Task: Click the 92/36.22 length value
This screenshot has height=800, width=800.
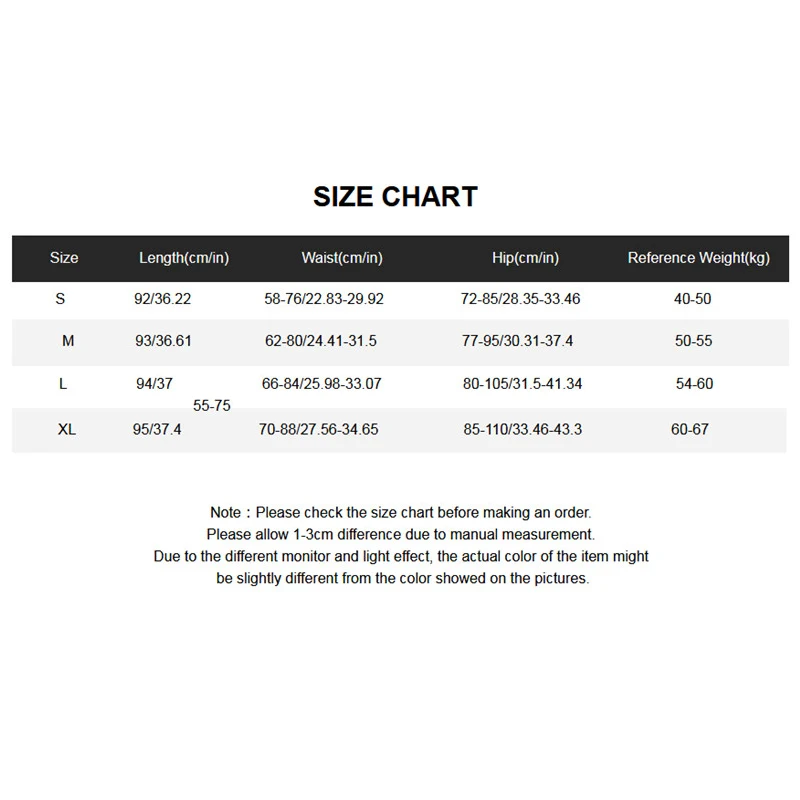Action: [163, 298]
